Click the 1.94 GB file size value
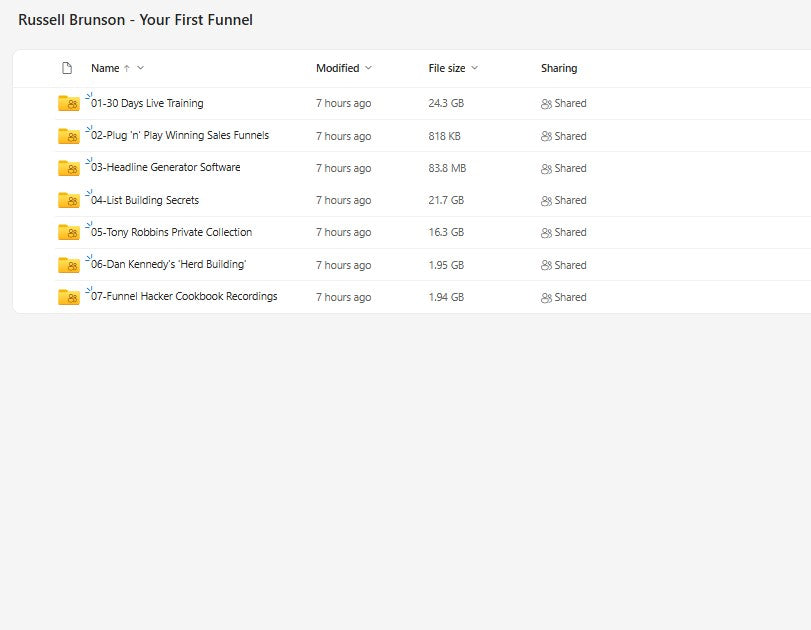811x630 pixels. (446, 297)
